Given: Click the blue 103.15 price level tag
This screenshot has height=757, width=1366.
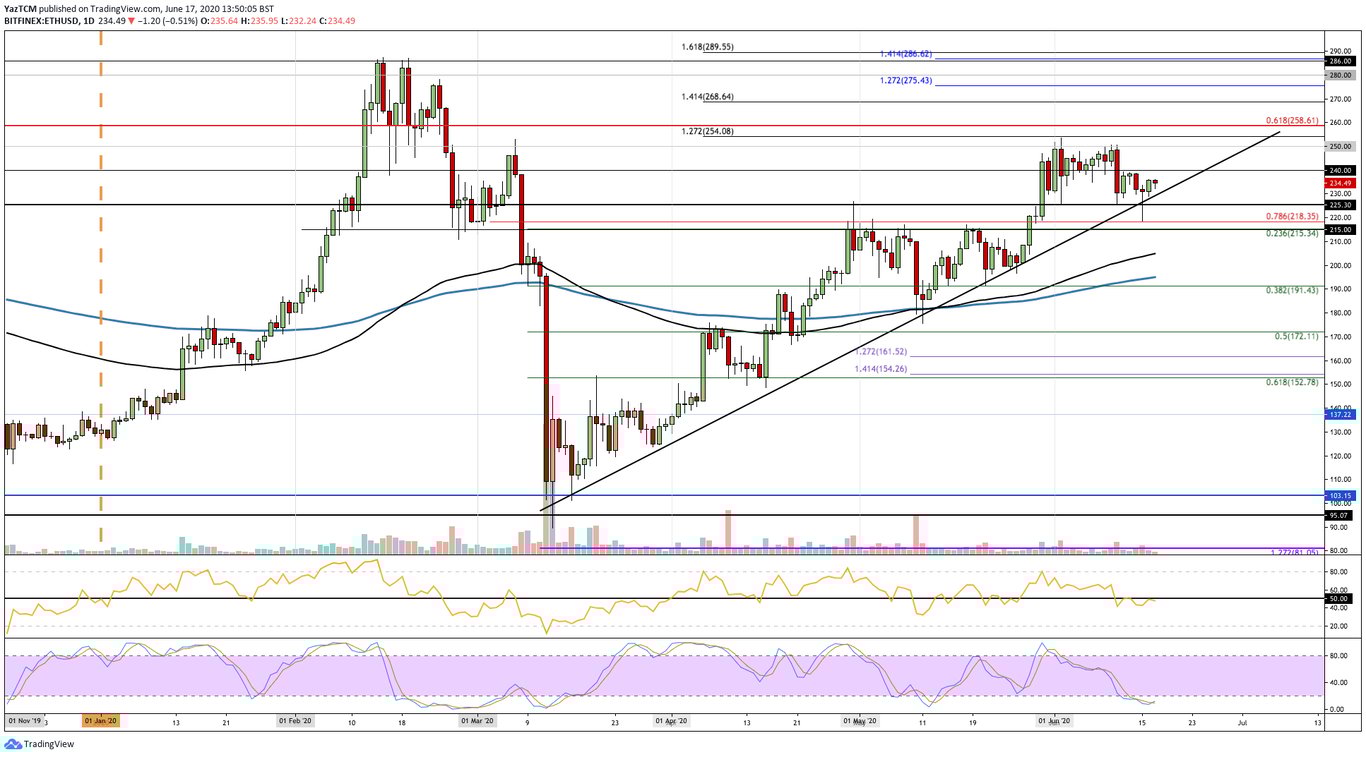Looking at the screenshot, I should click(1340, 495).
